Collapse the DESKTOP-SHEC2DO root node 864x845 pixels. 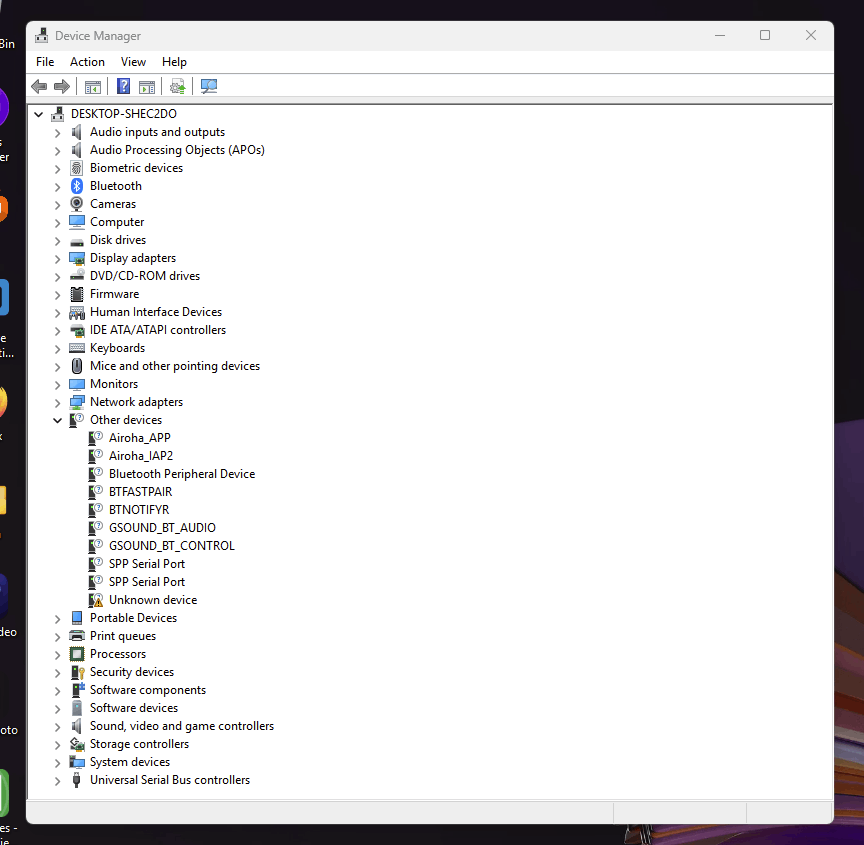click(38, 114)
